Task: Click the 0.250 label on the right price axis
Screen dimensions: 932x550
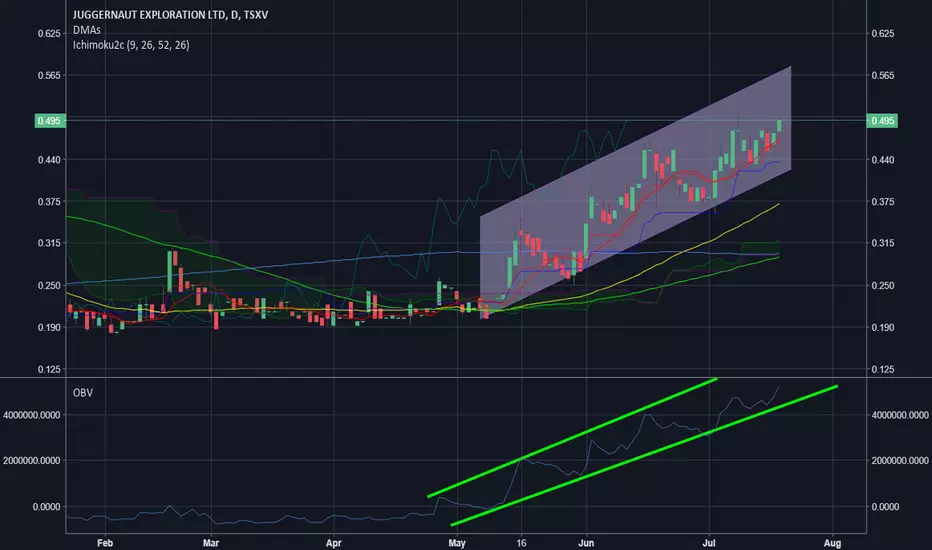Action: pos(883,285)
